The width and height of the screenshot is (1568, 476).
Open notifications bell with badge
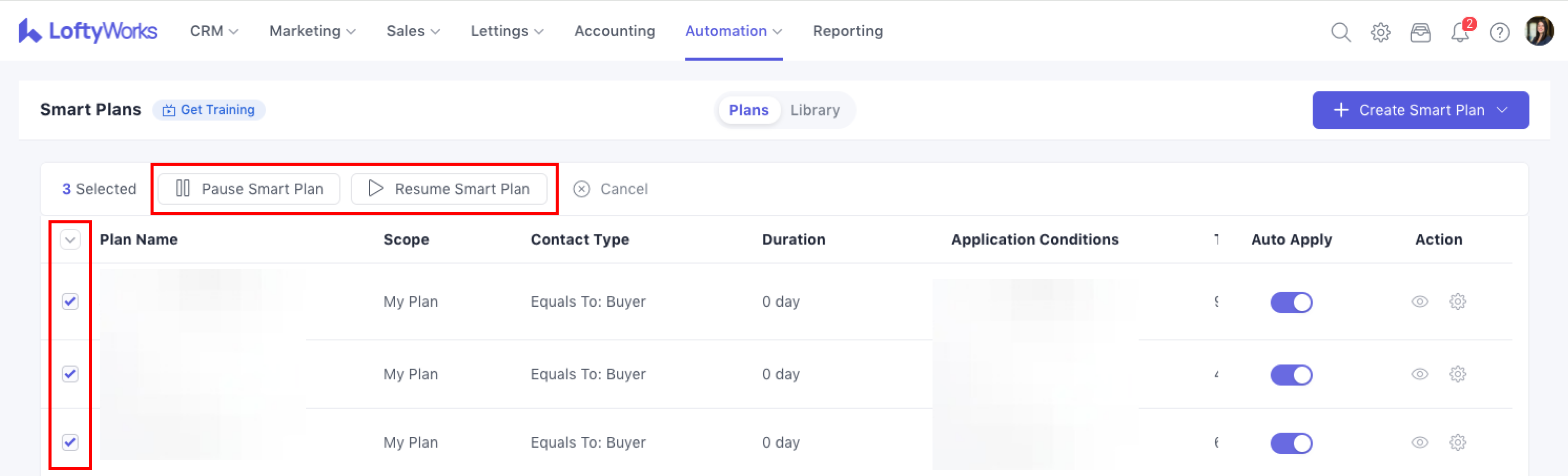pyautogui.click(x=1460, y=32)
